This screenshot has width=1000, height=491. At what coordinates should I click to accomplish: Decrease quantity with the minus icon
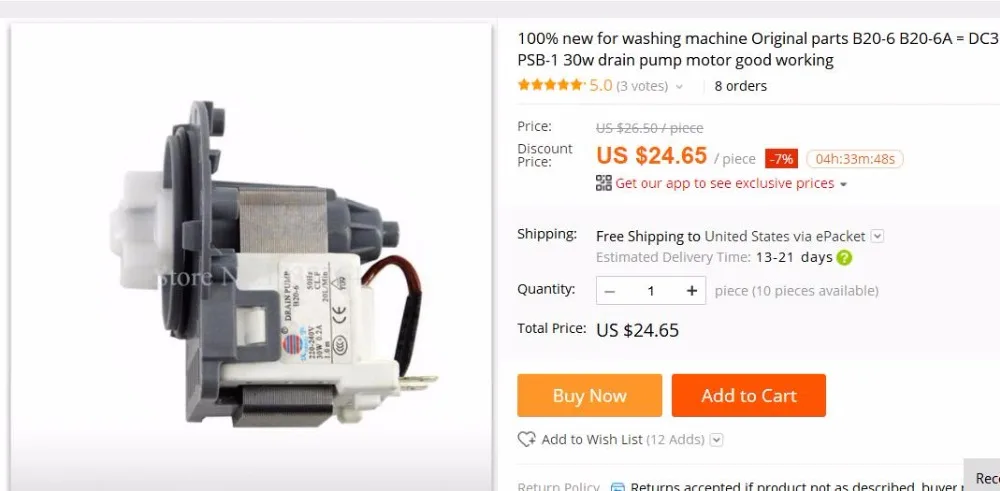(x=610, y=291)
